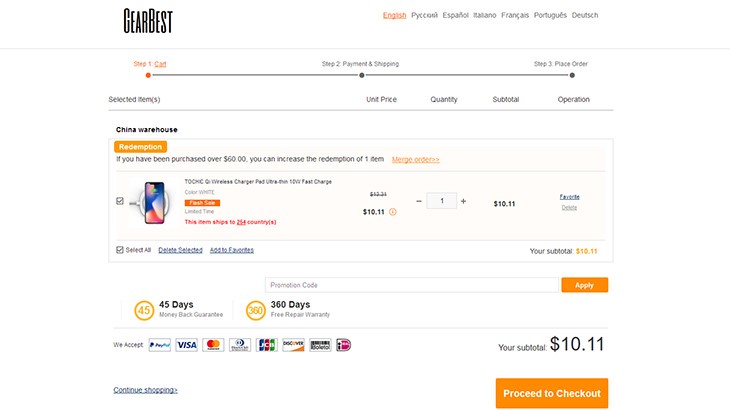The width and height of the screenshot is (730, 410).
Task: Uncheck the TOCHIC charger item checkbox
Action: 120,201
